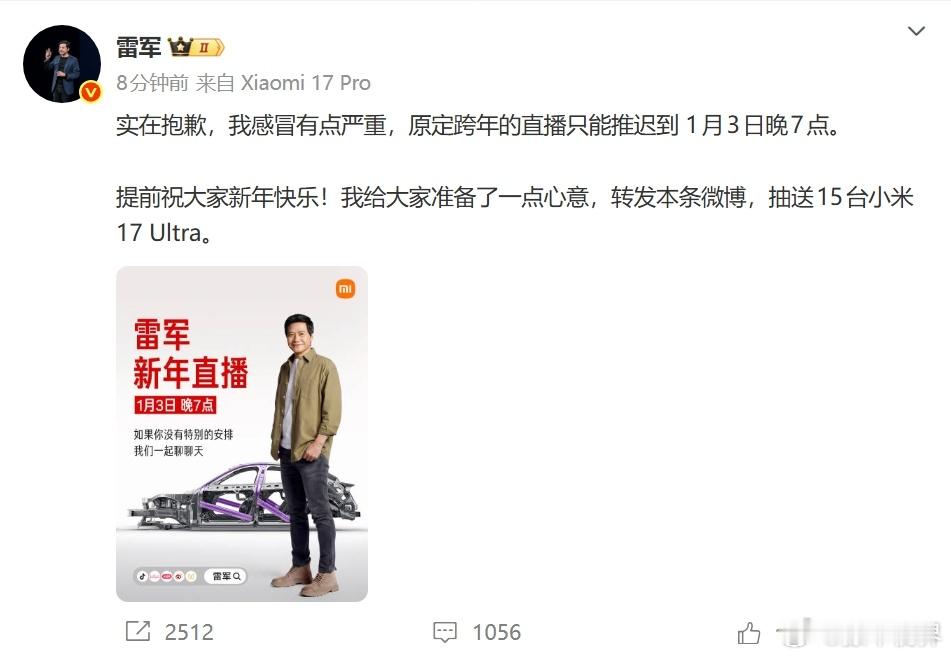The image size is (951, 657).
Task: Click the magnifier in 雷军 search pill
Action: coord(237,576)
